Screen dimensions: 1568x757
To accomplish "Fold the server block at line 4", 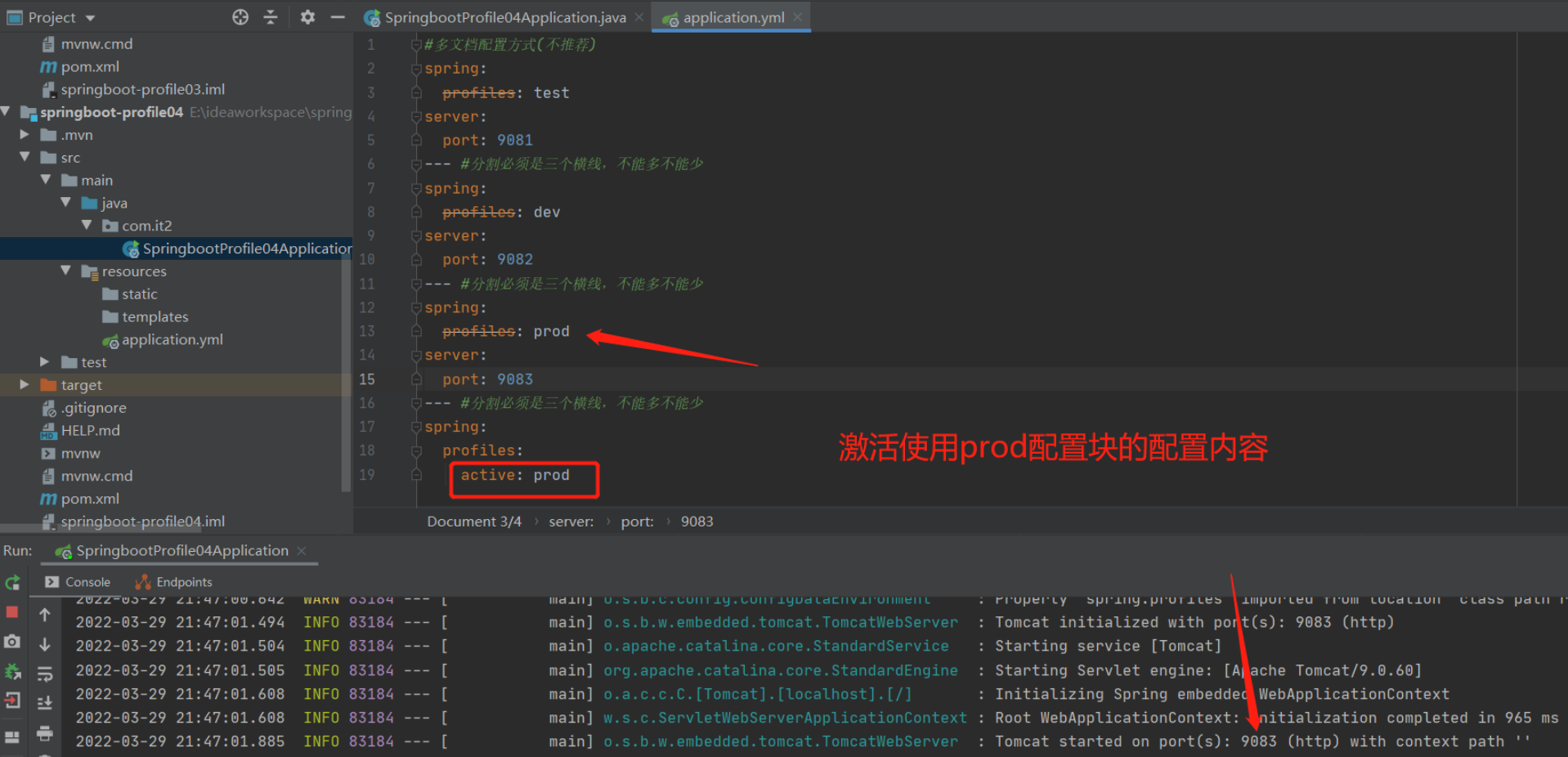I will (x=416, y=117).
